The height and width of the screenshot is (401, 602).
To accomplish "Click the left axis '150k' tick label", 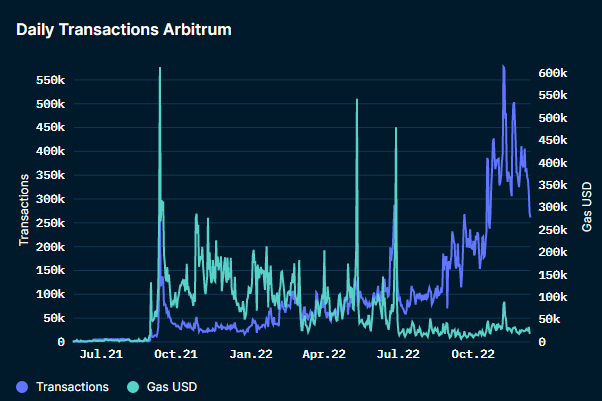I will click(x=51, y=270).
